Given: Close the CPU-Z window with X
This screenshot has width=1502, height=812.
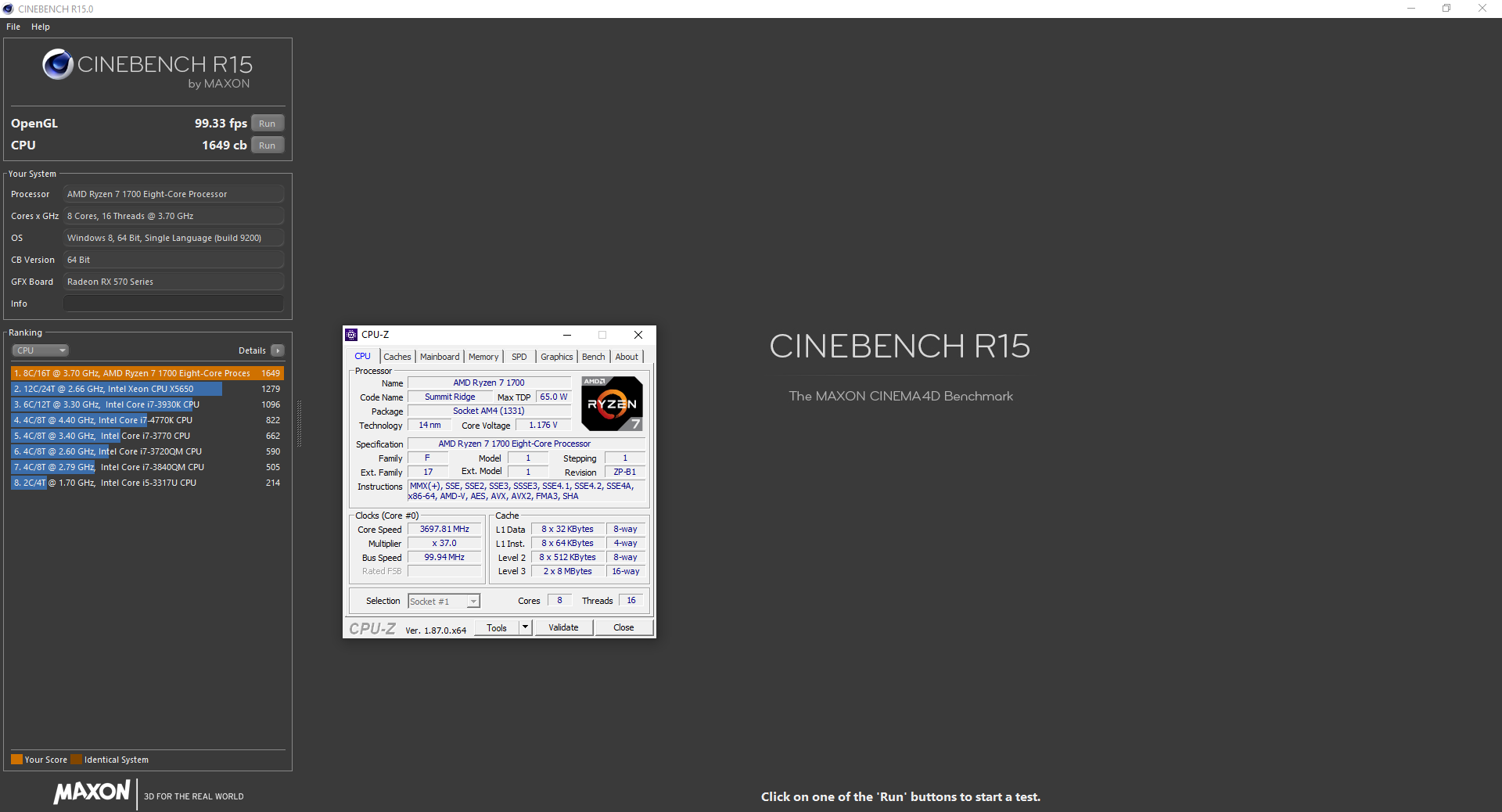Looking at the screenshot, I should 638,335.
